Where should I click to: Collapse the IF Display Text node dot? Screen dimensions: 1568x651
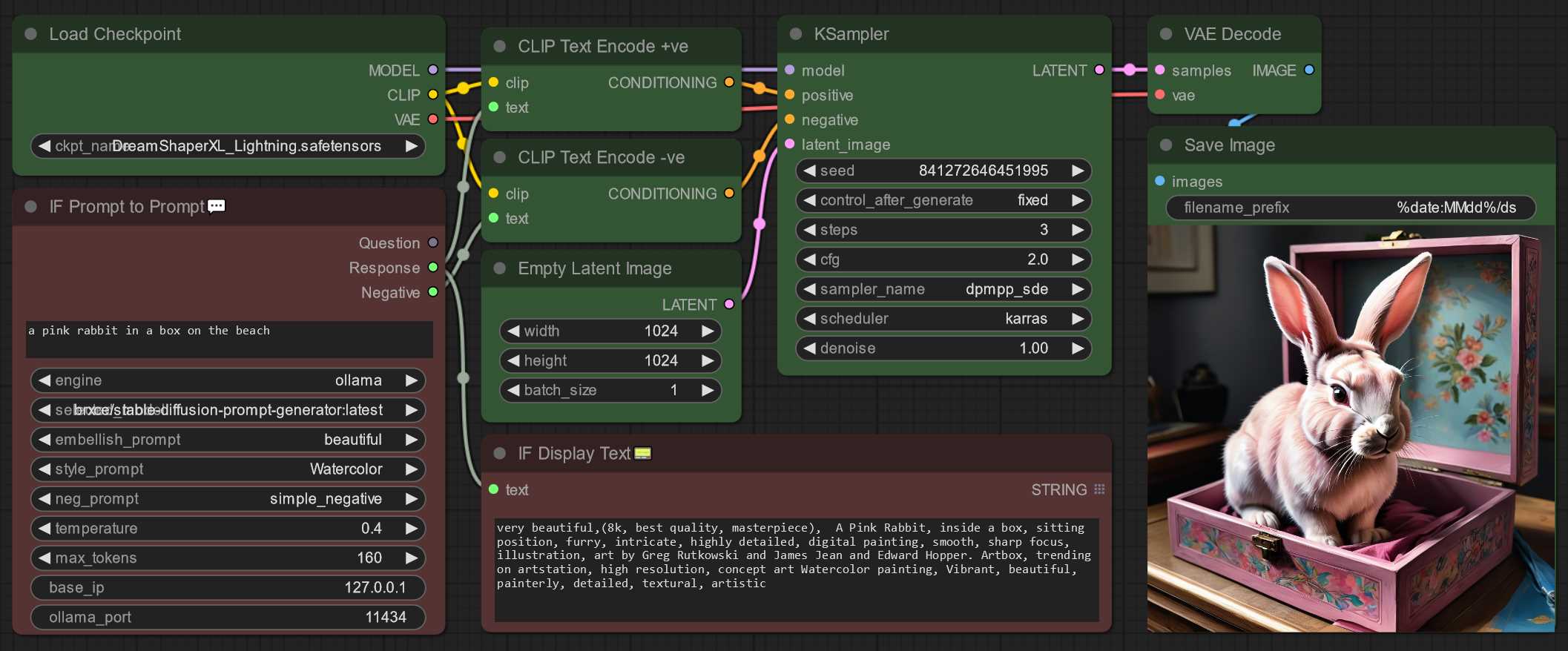tap(500, 454)
